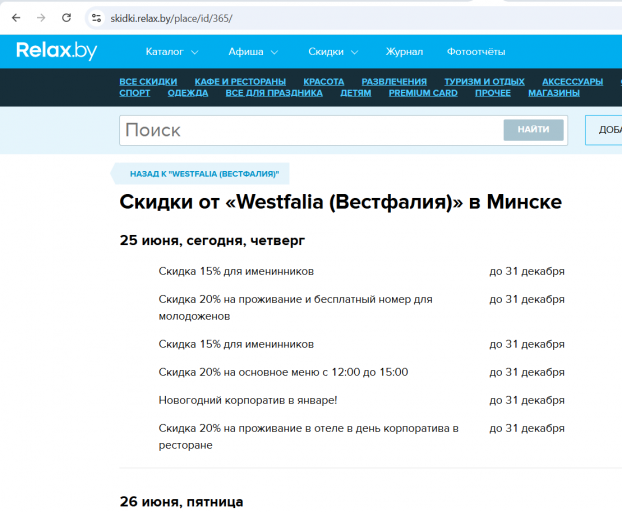
Task: Click the partially visible ДОБА... button
Action: (x=604, y=130)
